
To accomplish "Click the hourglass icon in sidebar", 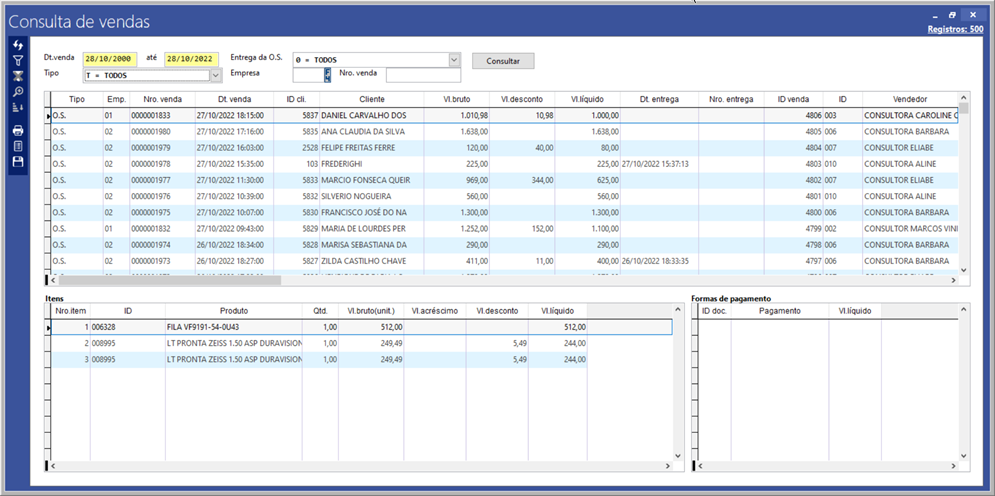I will pyautogui.click(x=17, y=76).
